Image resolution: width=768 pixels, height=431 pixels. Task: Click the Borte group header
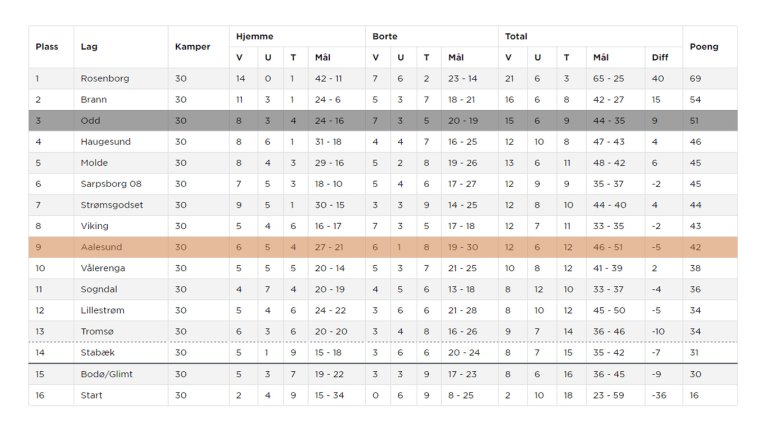(385, 36)
